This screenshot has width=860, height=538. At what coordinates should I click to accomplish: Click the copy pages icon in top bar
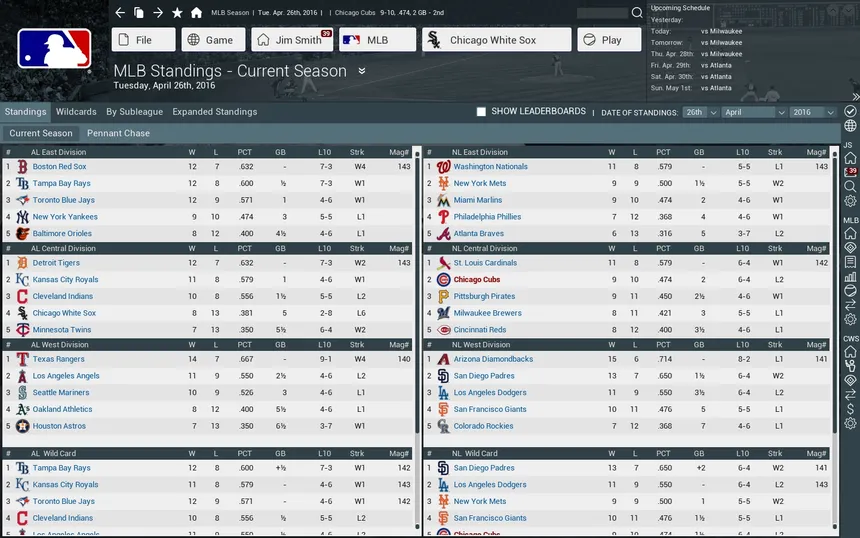[x=139, y=13]
